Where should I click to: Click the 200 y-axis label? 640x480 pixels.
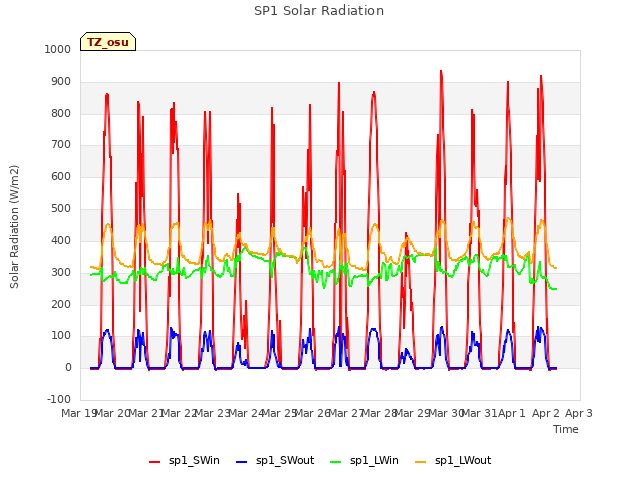click(x=61, y=304)
